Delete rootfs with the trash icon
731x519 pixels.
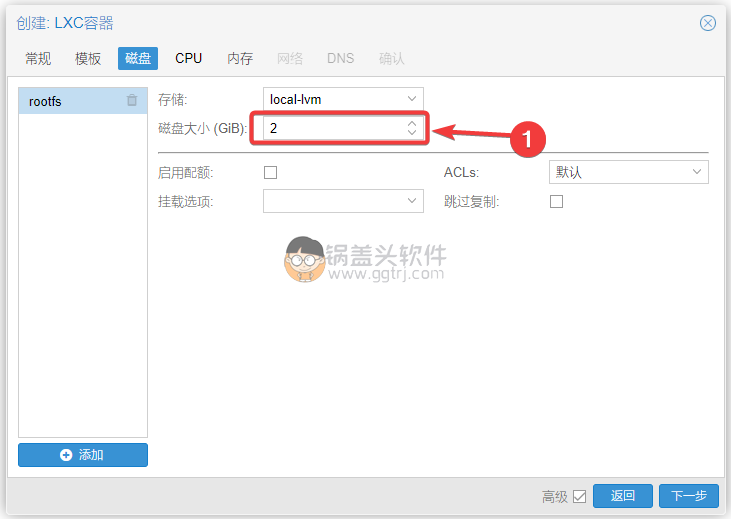coord(132,100)
